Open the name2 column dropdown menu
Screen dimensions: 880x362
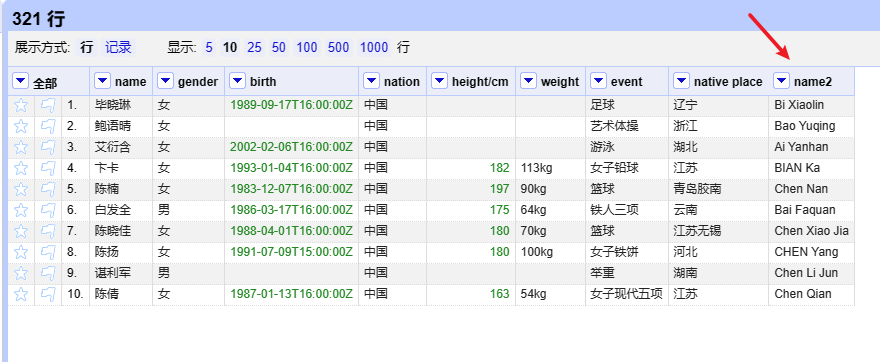click(x=782, y=81)
